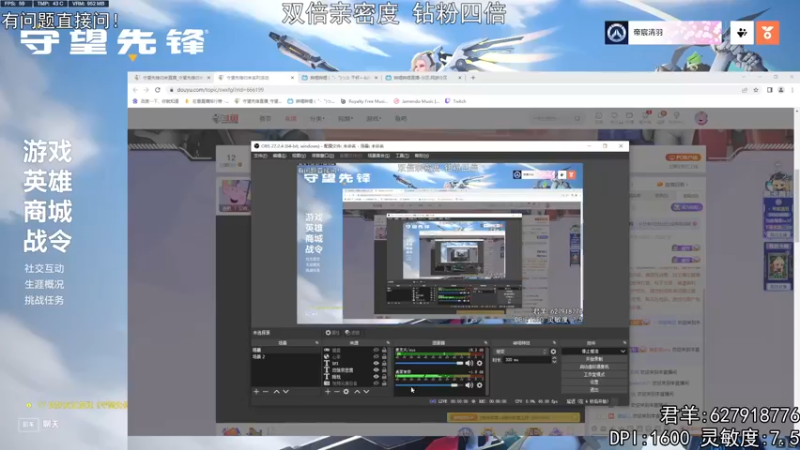The width and height of the screenshot is (800, 450).
Task: Open the 分类 dropdown in Douyu nav
Action: point(317,118)
